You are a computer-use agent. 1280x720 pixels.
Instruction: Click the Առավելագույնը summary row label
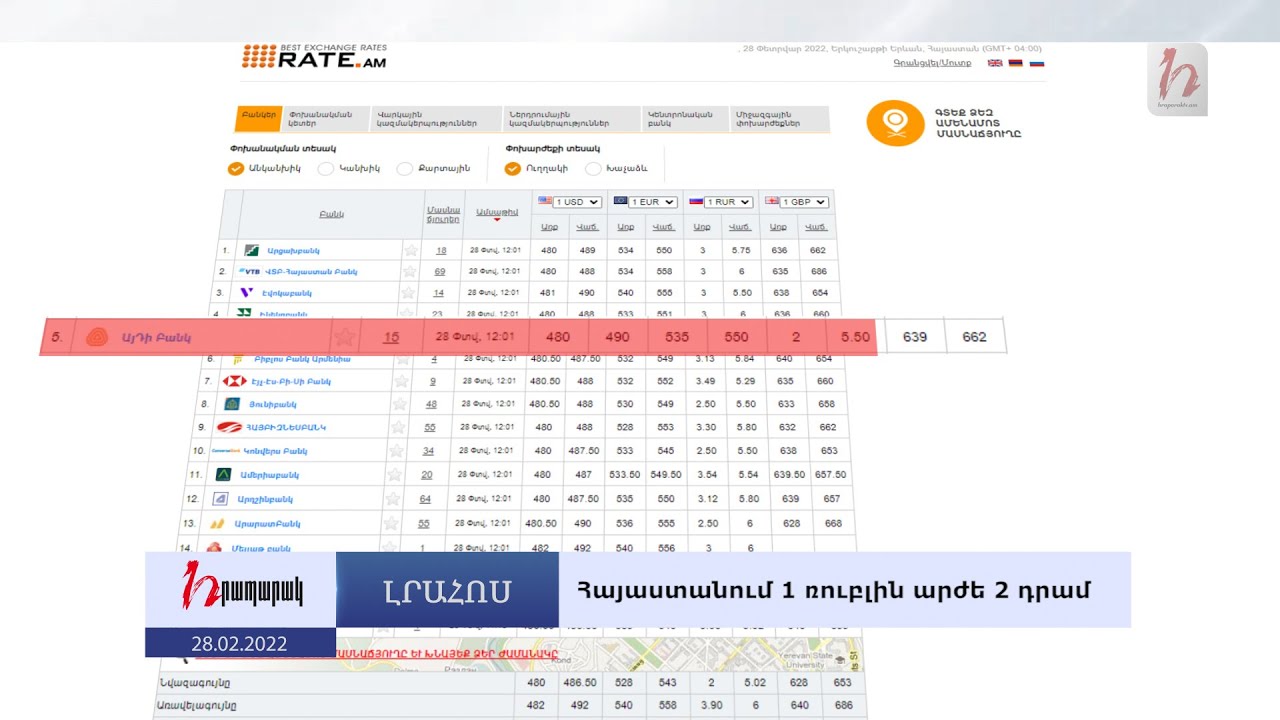pos(197,705)
